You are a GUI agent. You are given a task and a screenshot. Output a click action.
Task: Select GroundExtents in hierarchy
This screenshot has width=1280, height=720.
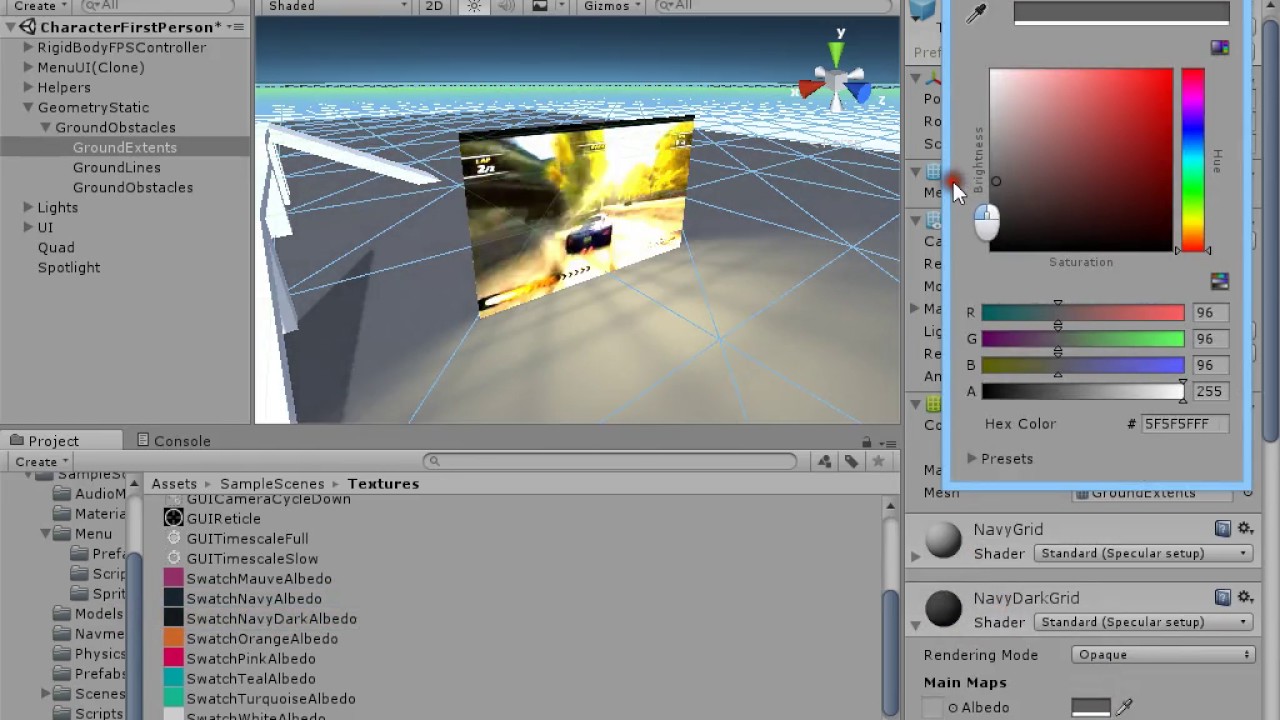[x=125, y=147]
